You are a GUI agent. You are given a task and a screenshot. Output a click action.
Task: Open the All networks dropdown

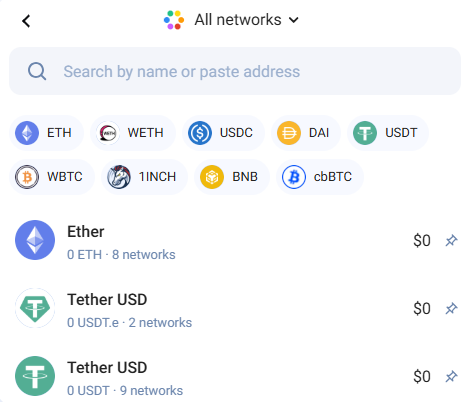[231, 20]
